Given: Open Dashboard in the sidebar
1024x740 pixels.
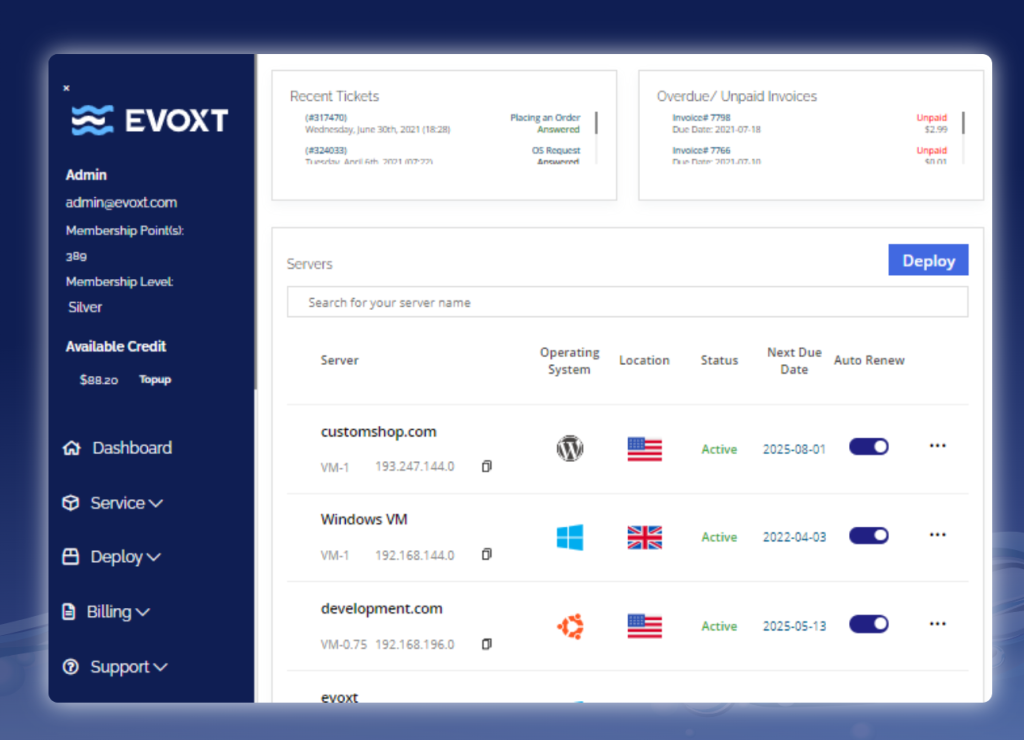Looking at the screenshot, I should (x=132, y=448).
